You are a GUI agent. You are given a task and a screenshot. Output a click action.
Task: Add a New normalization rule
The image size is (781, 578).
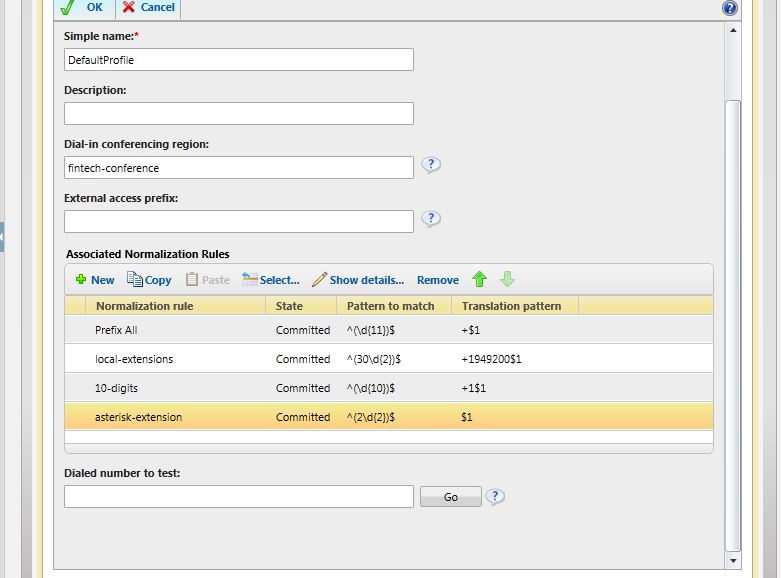click(95, 280)
